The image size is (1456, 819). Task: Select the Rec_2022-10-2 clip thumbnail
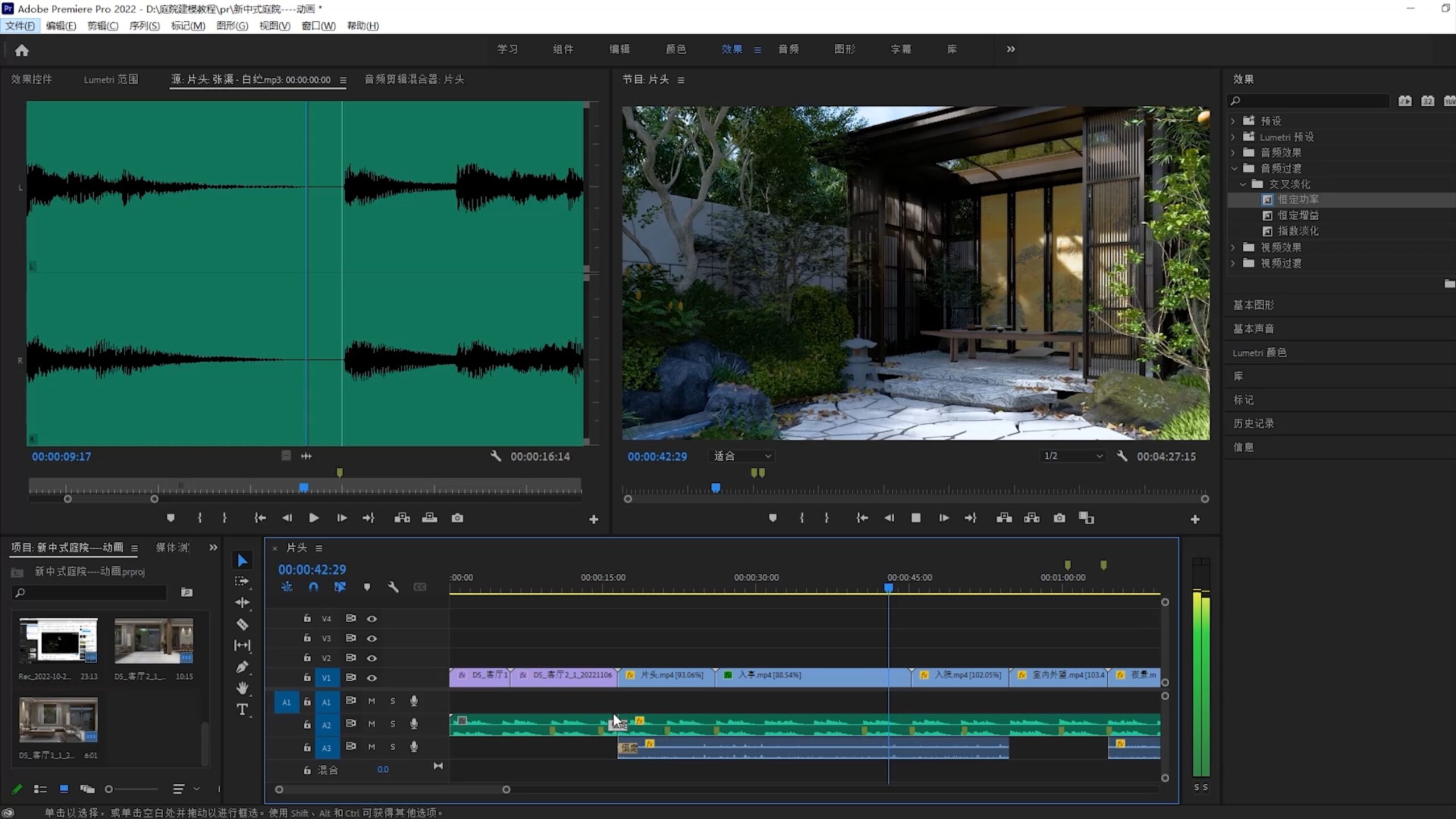click(x=58, y=640)
